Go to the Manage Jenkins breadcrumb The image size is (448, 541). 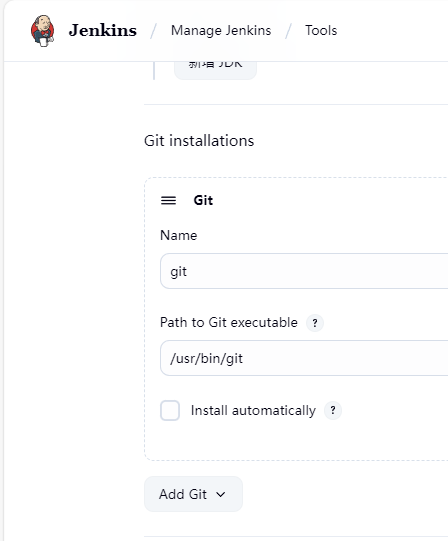221,30
